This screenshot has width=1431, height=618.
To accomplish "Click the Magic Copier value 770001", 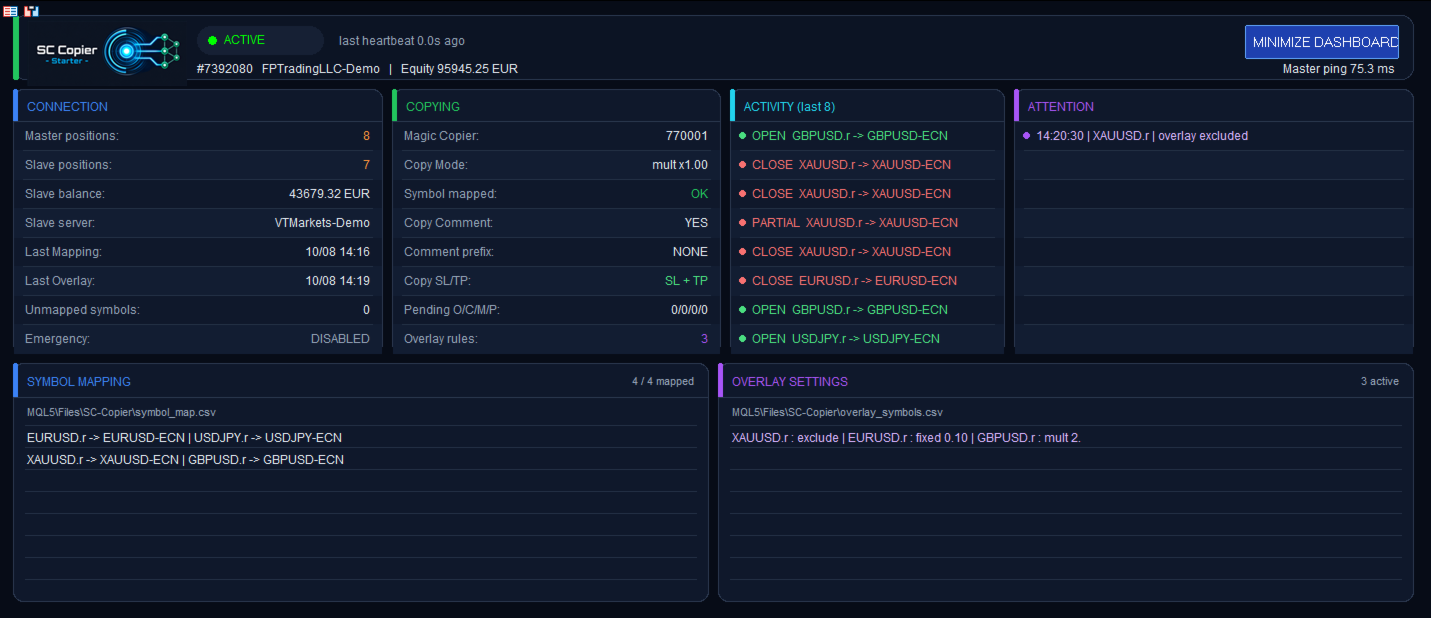I will coord(687,136).
